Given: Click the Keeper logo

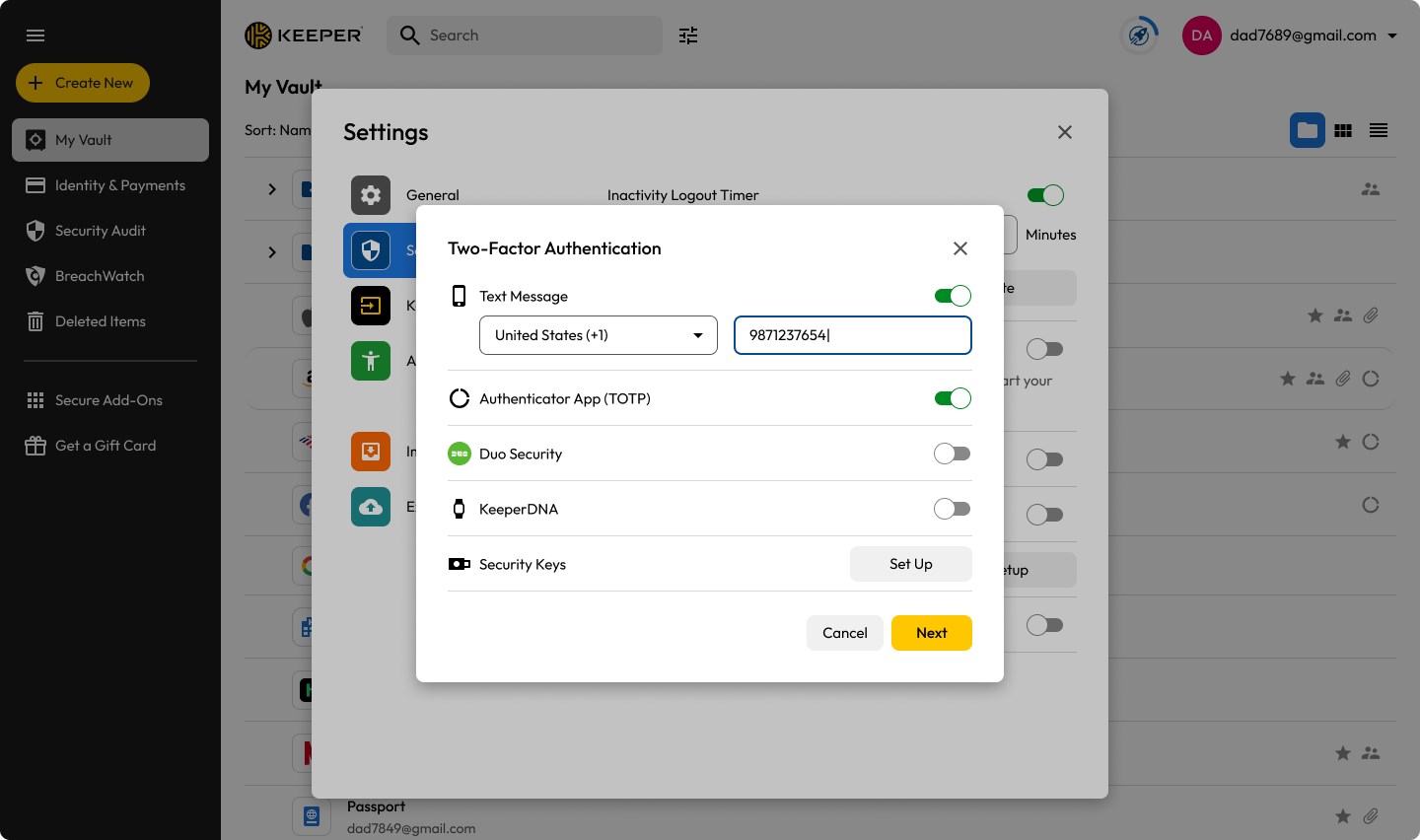Looking at the screenshot, I should (303, 35).
